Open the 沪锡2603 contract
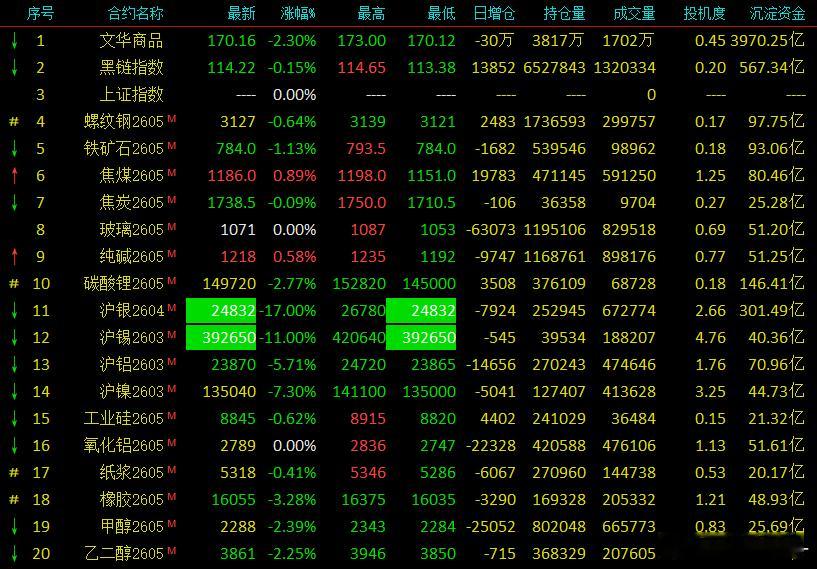 tap(132, 338)
